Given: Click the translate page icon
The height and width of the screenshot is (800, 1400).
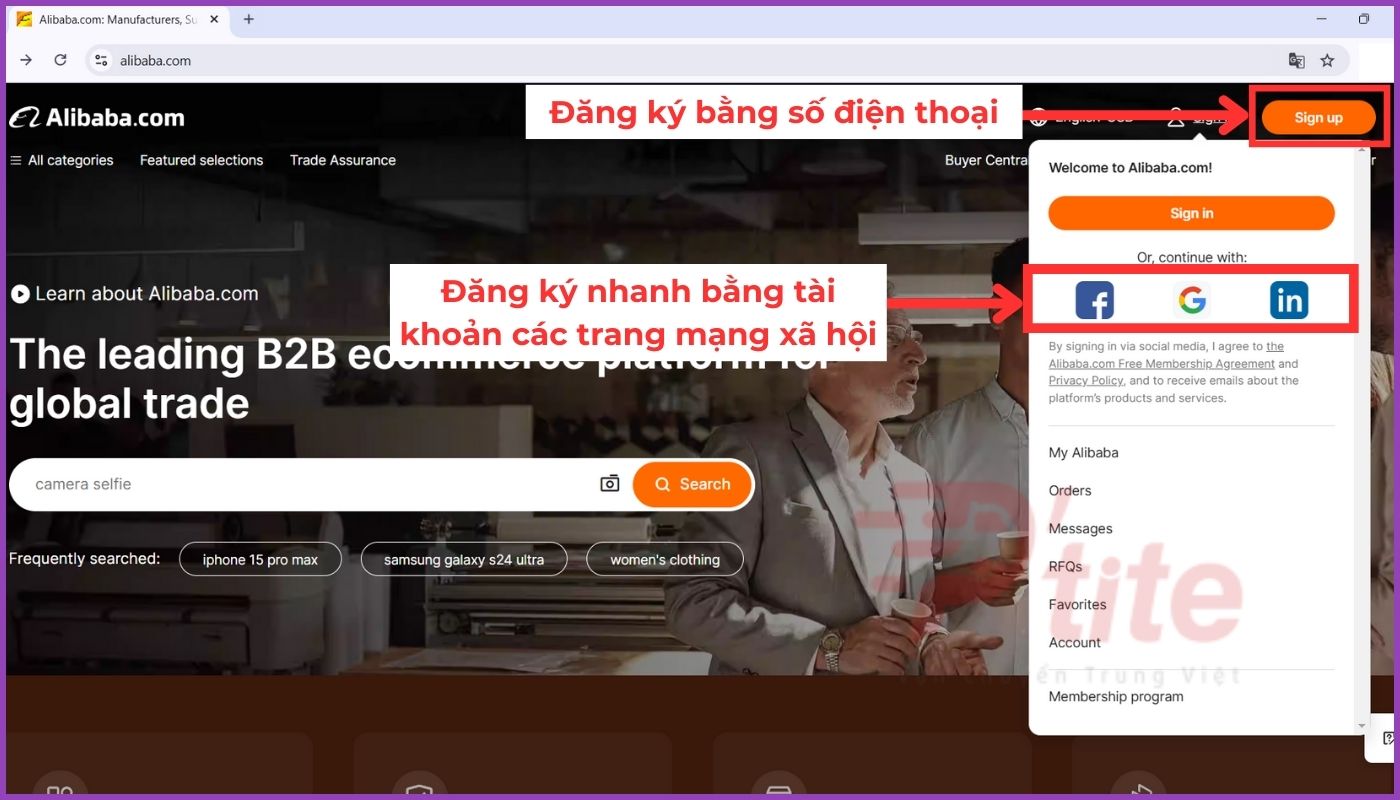Looking at the screenshot, I should pyautogui.click(x=1297, y=60).
